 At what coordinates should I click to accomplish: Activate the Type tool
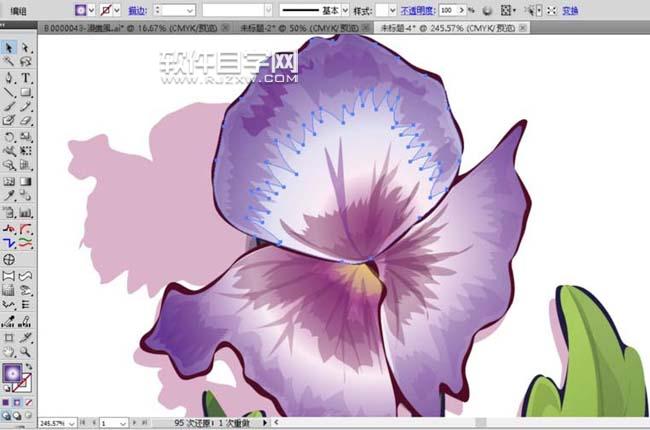(x=25, y=77)
